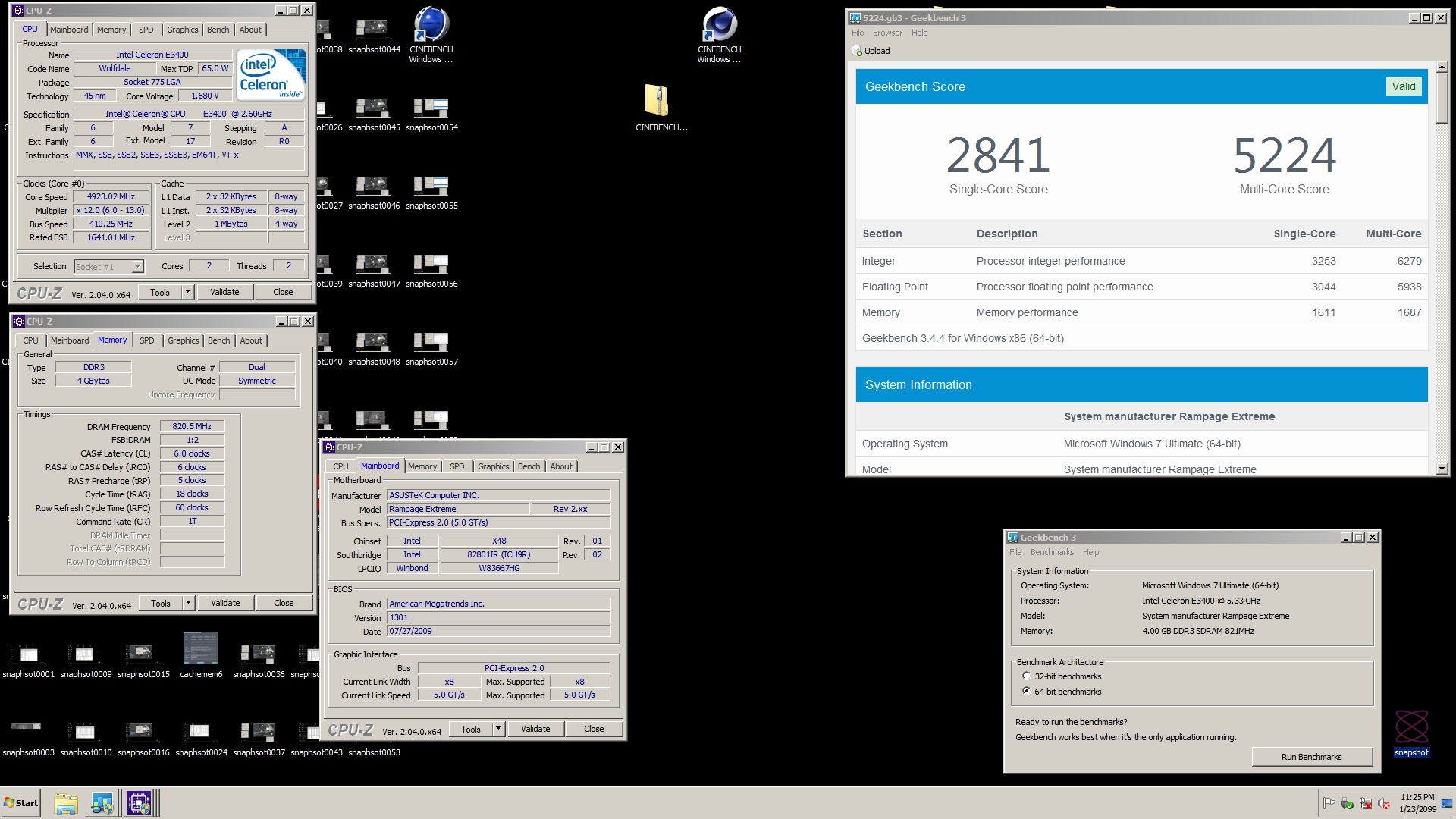Select the snaphsot0048 desktop icon
1456x819 pixels.
tap(374, 347)
